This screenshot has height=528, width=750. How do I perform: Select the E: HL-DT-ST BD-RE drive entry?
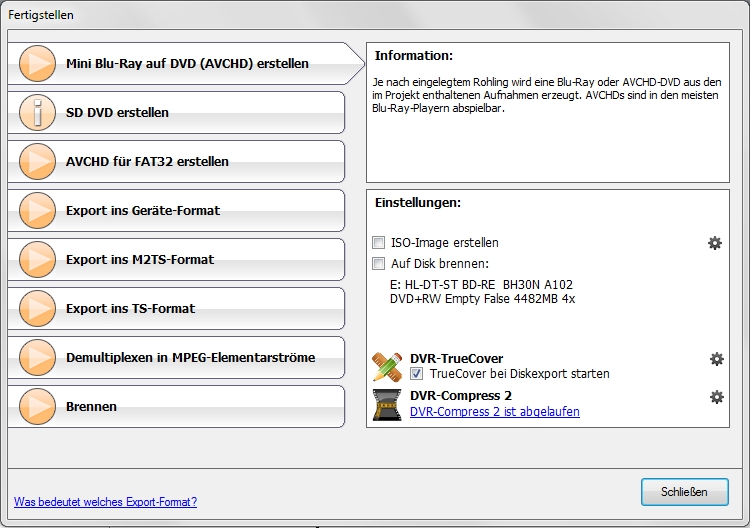point(482,292)
